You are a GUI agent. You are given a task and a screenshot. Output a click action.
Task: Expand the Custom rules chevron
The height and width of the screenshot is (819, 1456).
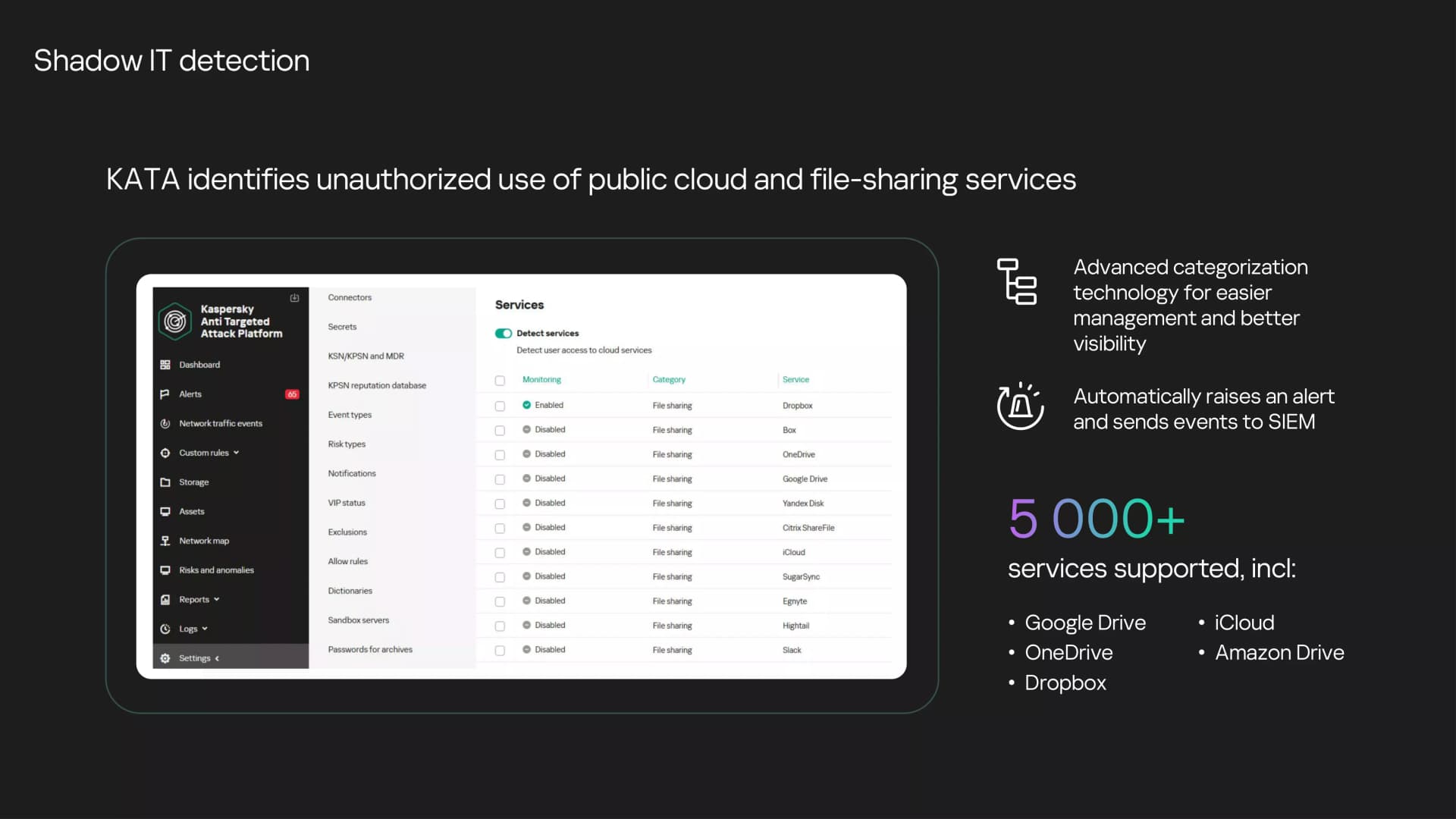point(236,453)
